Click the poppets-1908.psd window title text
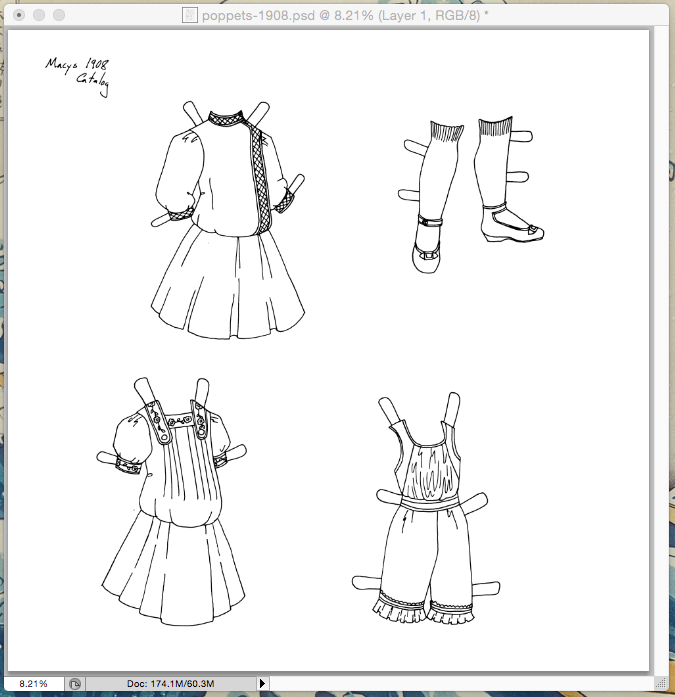This screenshot has width=675, height=697. click(345, 16)
